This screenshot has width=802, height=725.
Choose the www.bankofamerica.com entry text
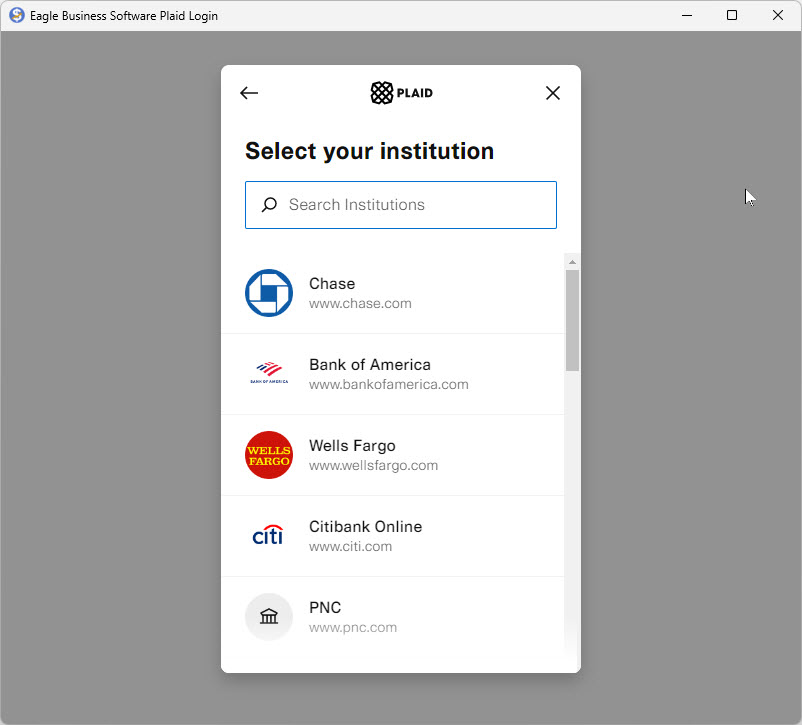388,384
